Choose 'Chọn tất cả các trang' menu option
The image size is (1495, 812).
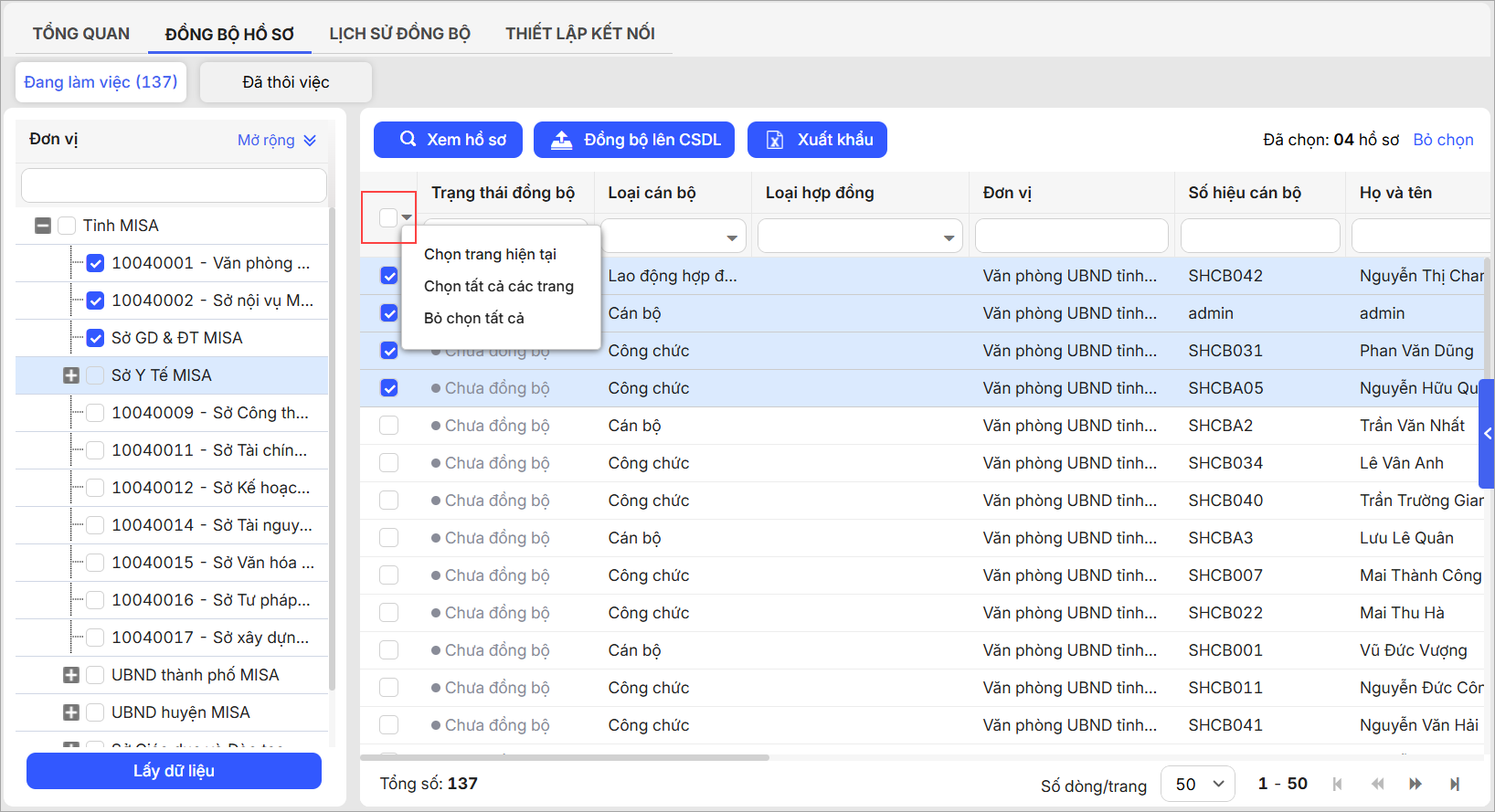point(499,286)
